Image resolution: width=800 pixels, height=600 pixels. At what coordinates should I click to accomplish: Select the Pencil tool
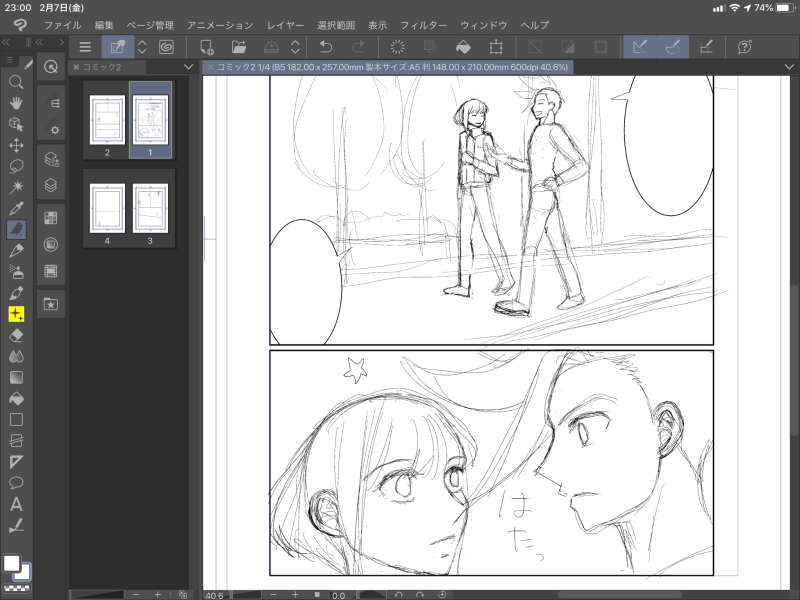[16, 251]
